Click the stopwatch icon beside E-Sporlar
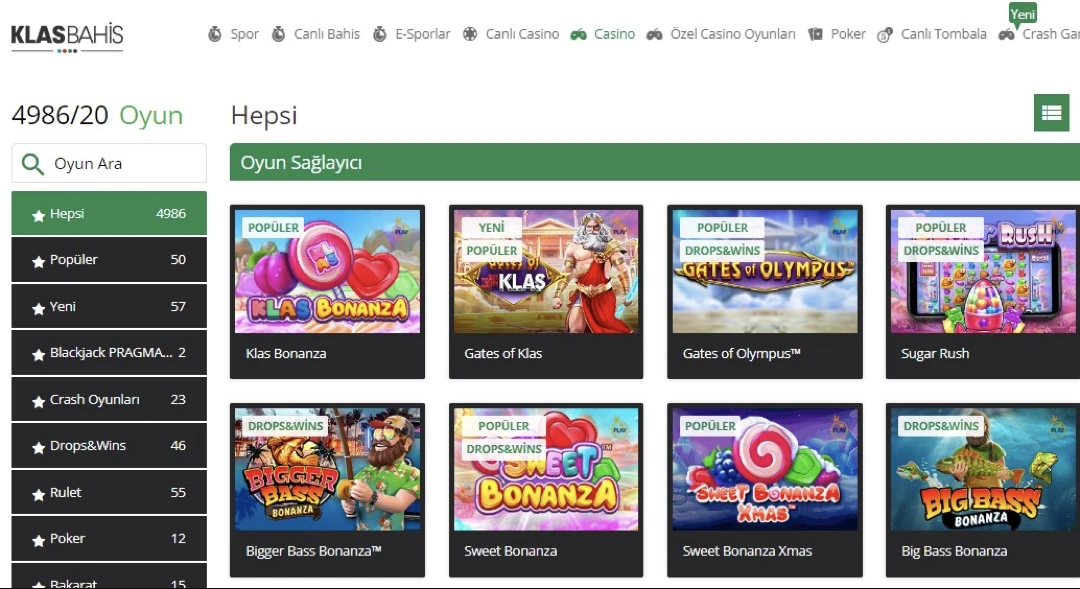This screenshot has height=589, width=1080. (x=380, y=34)
